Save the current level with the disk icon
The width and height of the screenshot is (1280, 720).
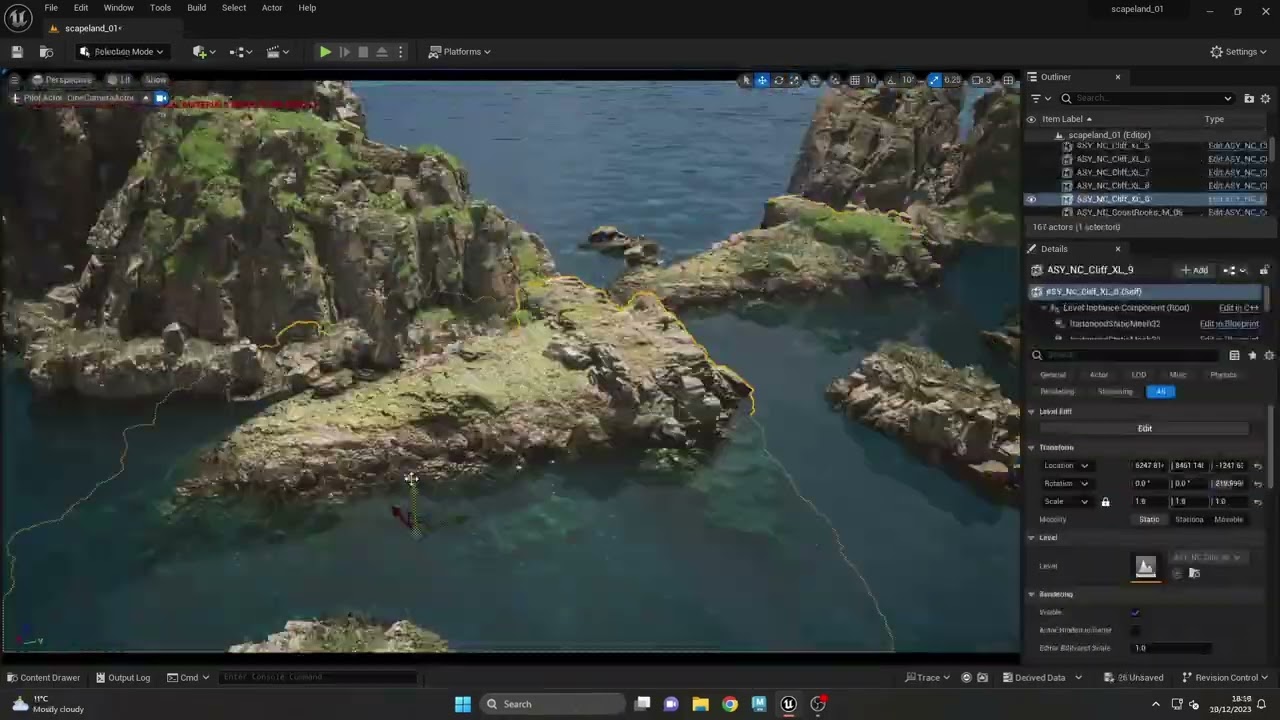tap(17, 52)
